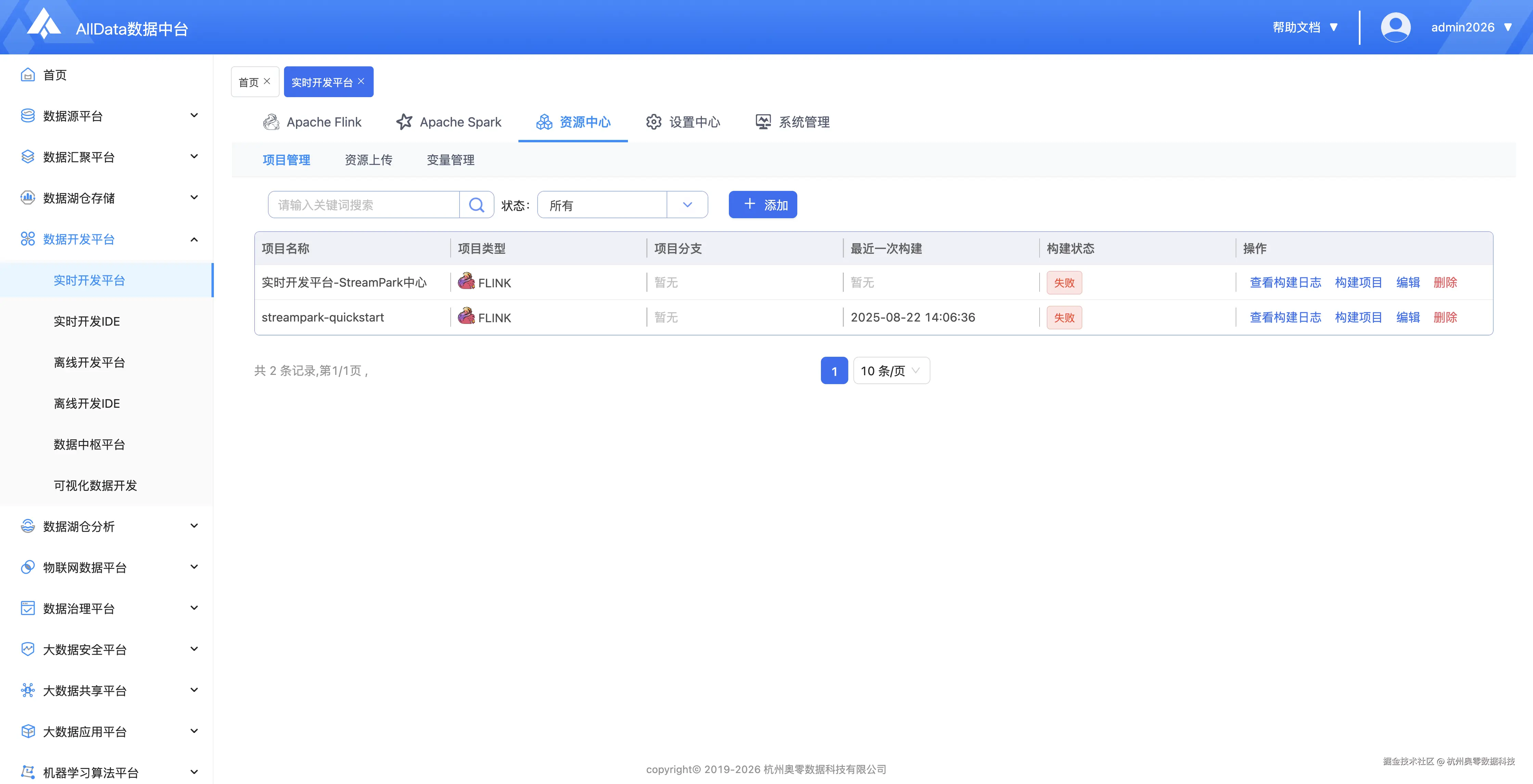The height and width of the screenshot is (784, 1533).
Task: Click 构建项目 for streampark-quickstart
Action: 1358,318
